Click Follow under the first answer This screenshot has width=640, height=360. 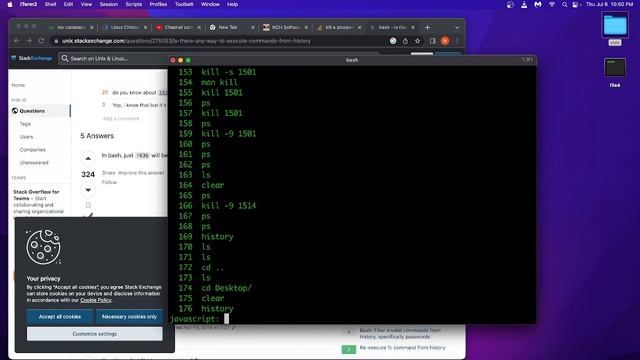[109, 182]
